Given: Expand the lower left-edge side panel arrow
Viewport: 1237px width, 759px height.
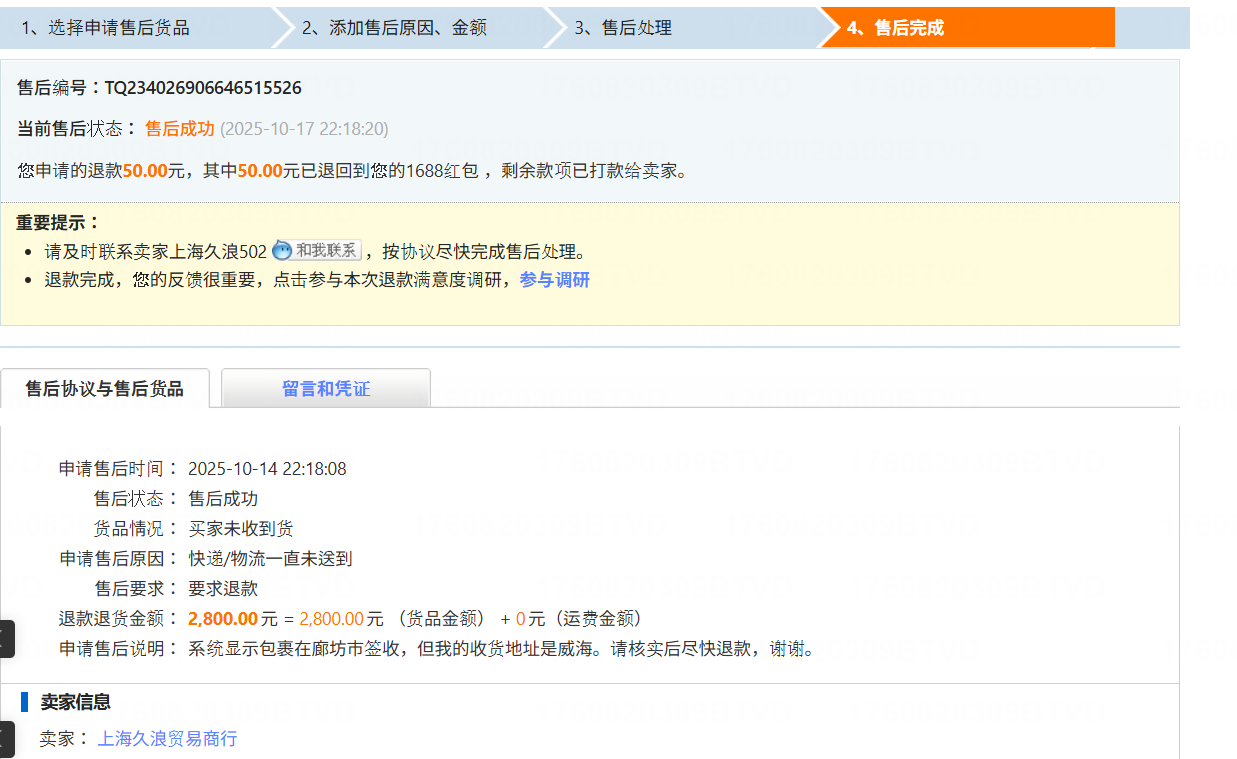Looking at the screenshot, I should (x=6, y=739).
